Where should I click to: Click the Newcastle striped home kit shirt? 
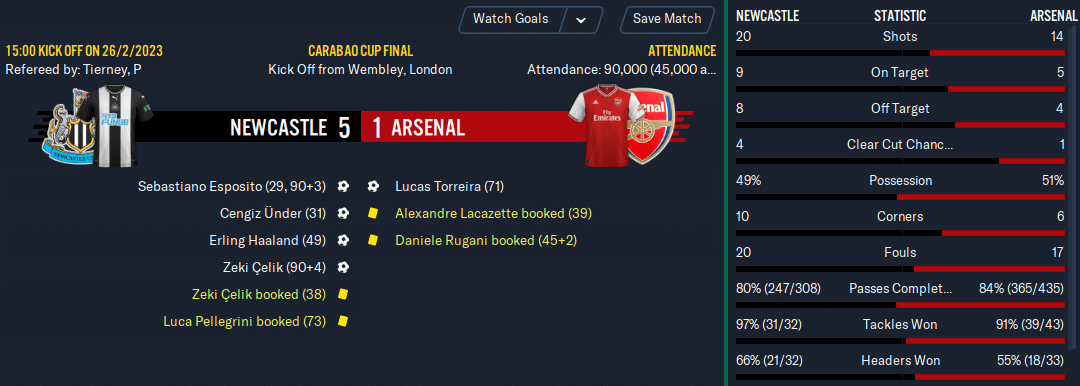coord(115,126)
